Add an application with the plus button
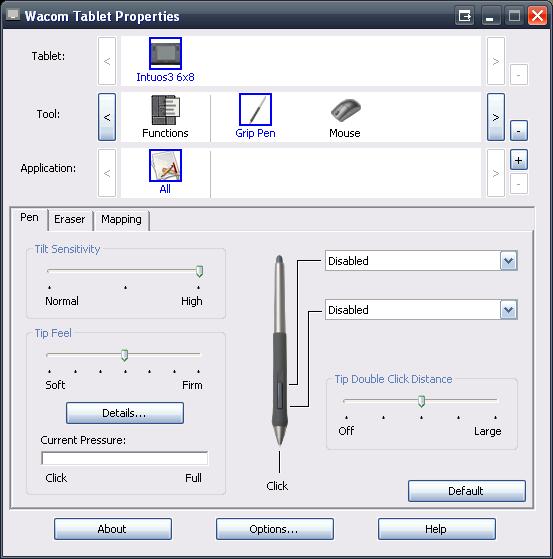Image resolution: width=553 pixels, height=559 pixels. [518, 160]
